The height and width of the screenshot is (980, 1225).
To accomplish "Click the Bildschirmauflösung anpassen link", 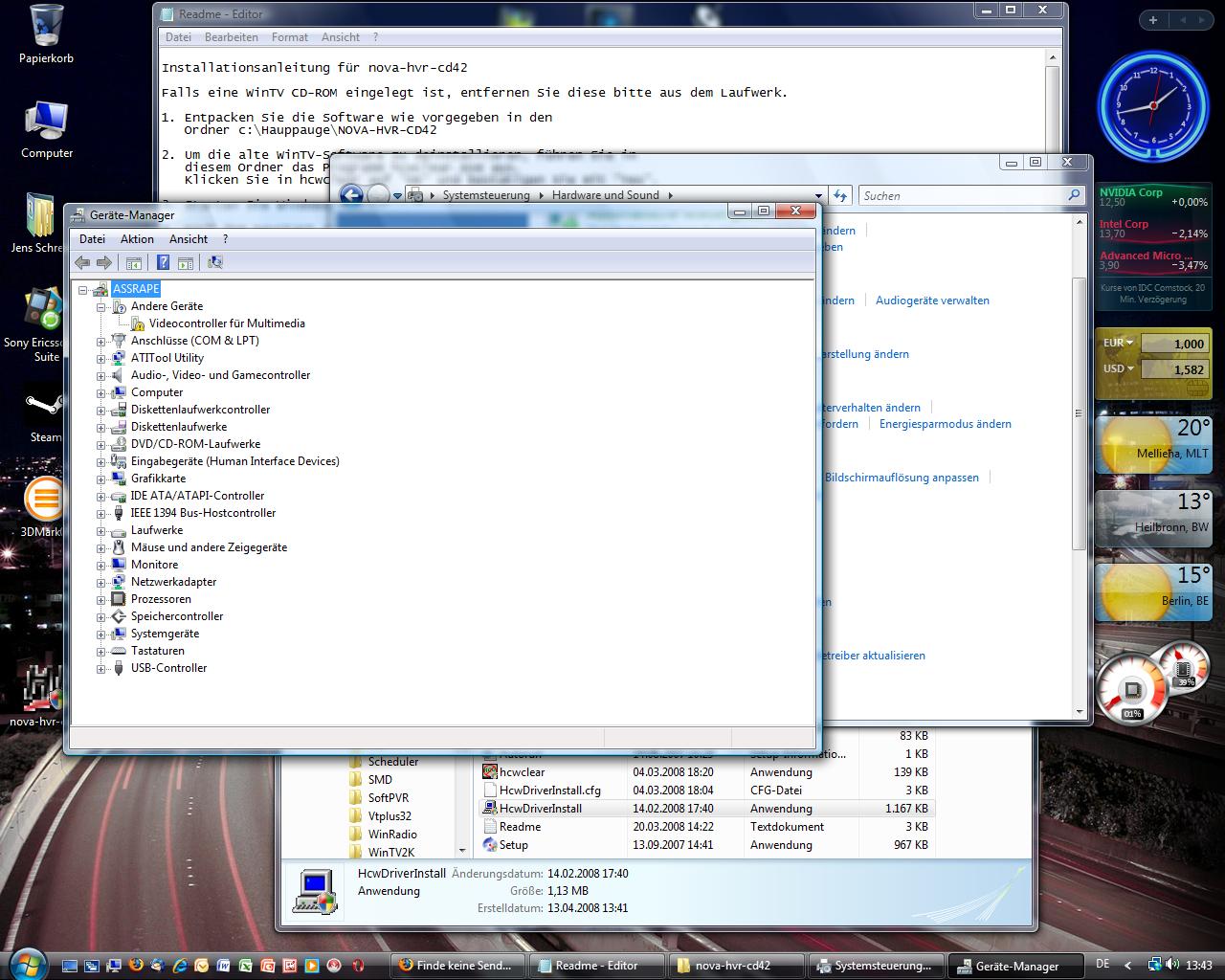I will coord(902,478).
